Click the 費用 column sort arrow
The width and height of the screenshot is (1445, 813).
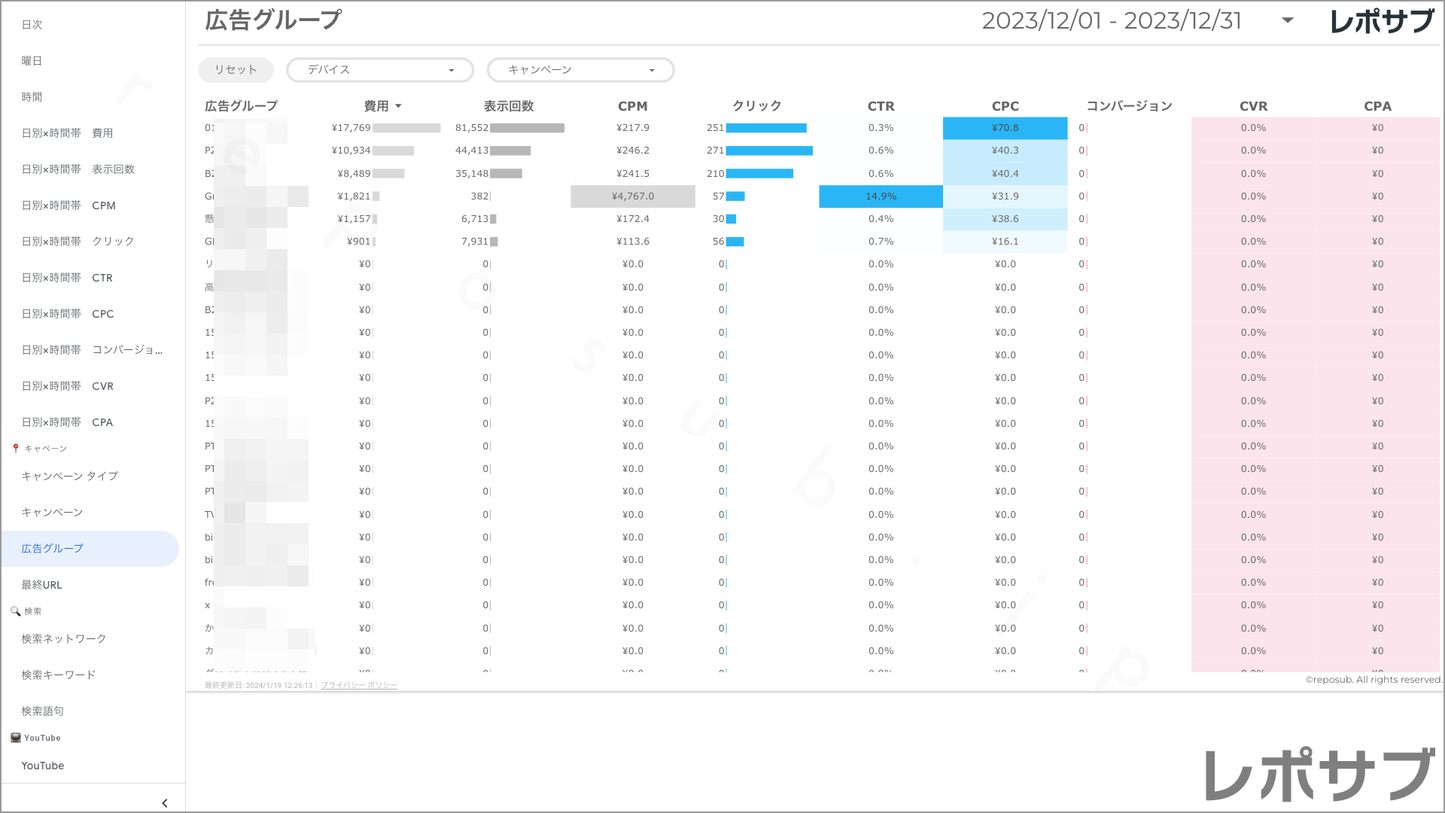point(398,106)
